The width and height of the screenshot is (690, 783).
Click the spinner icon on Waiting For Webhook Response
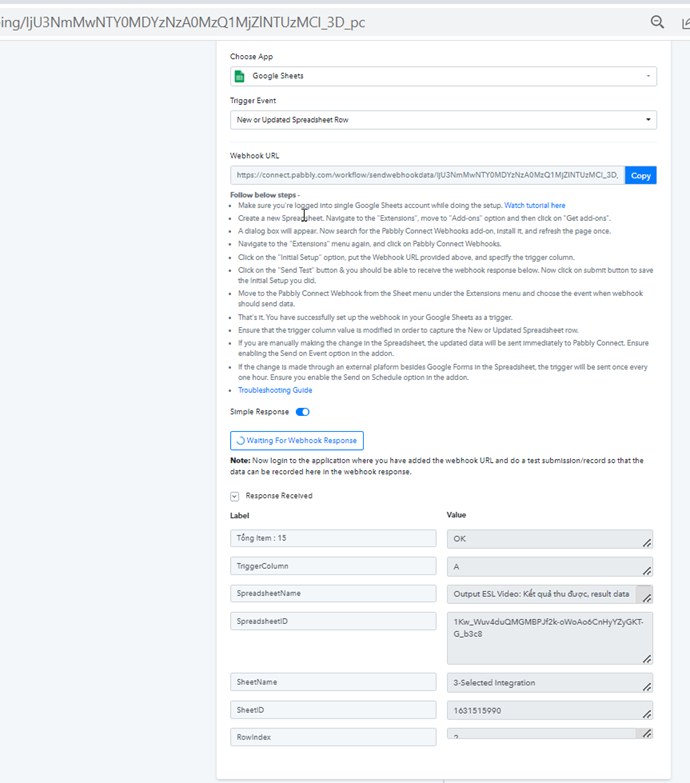click(240, 440)
